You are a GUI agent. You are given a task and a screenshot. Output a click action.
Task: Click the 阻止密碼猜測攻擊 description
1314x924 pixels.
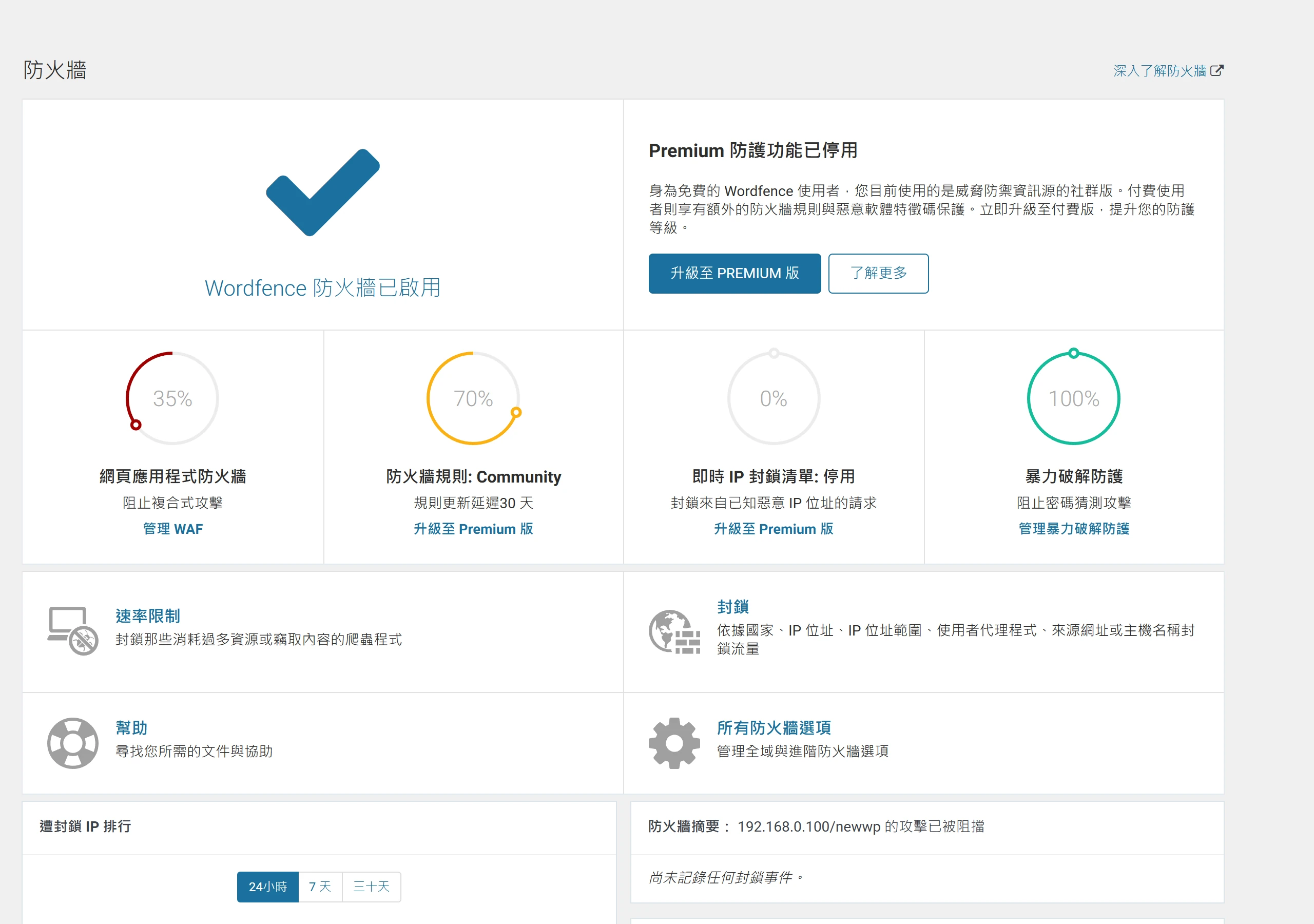coord(1074,503)
